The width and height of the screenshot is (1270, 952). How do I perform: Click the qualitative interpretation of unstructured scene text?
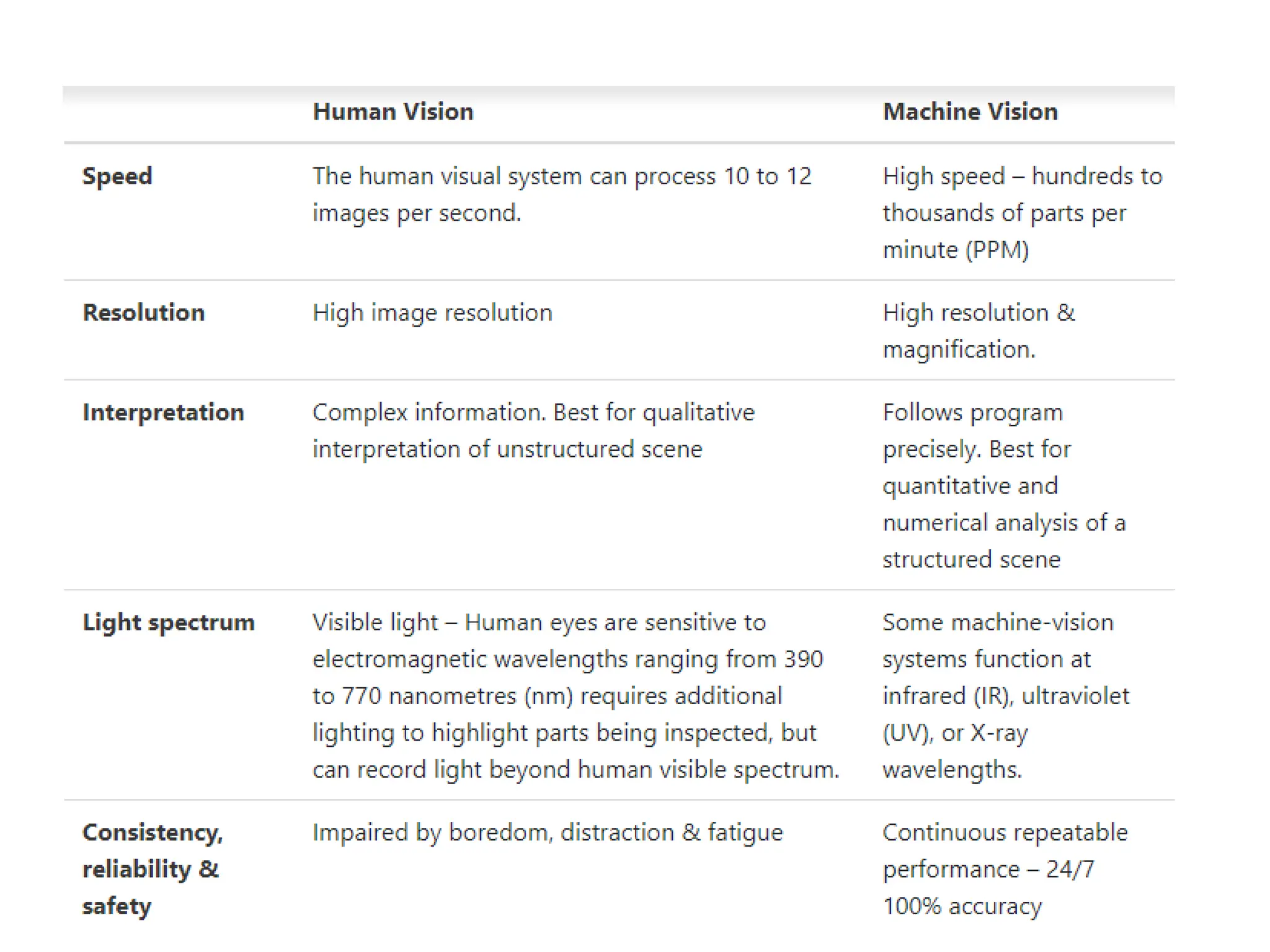533,431
